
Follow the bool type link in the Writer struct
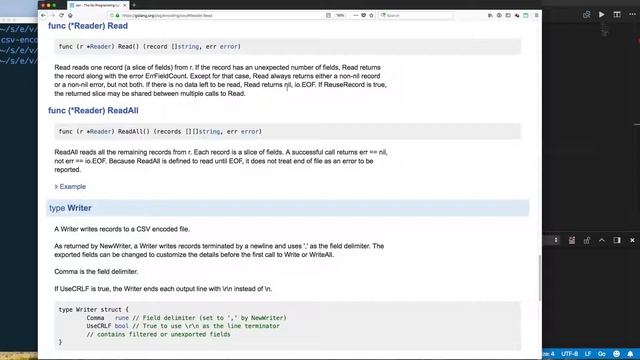[122, 326]
